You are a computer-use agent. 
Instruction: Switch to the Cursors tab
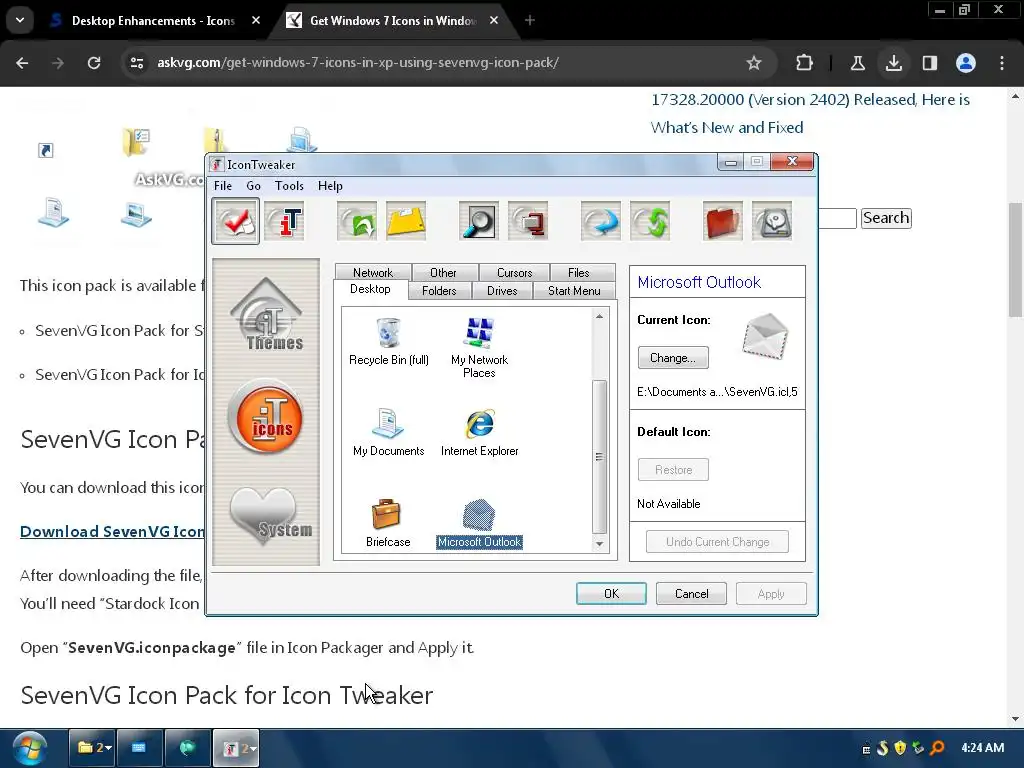(515, 272)
